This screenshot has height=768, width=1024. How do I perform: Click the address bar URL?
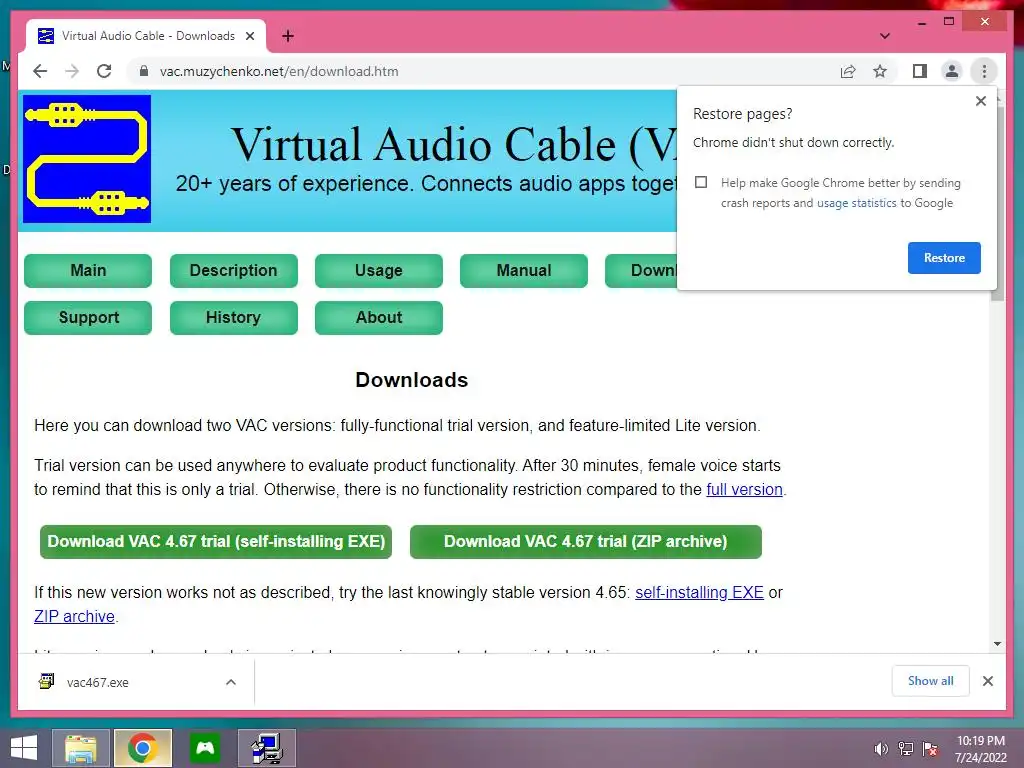(279, 71)
